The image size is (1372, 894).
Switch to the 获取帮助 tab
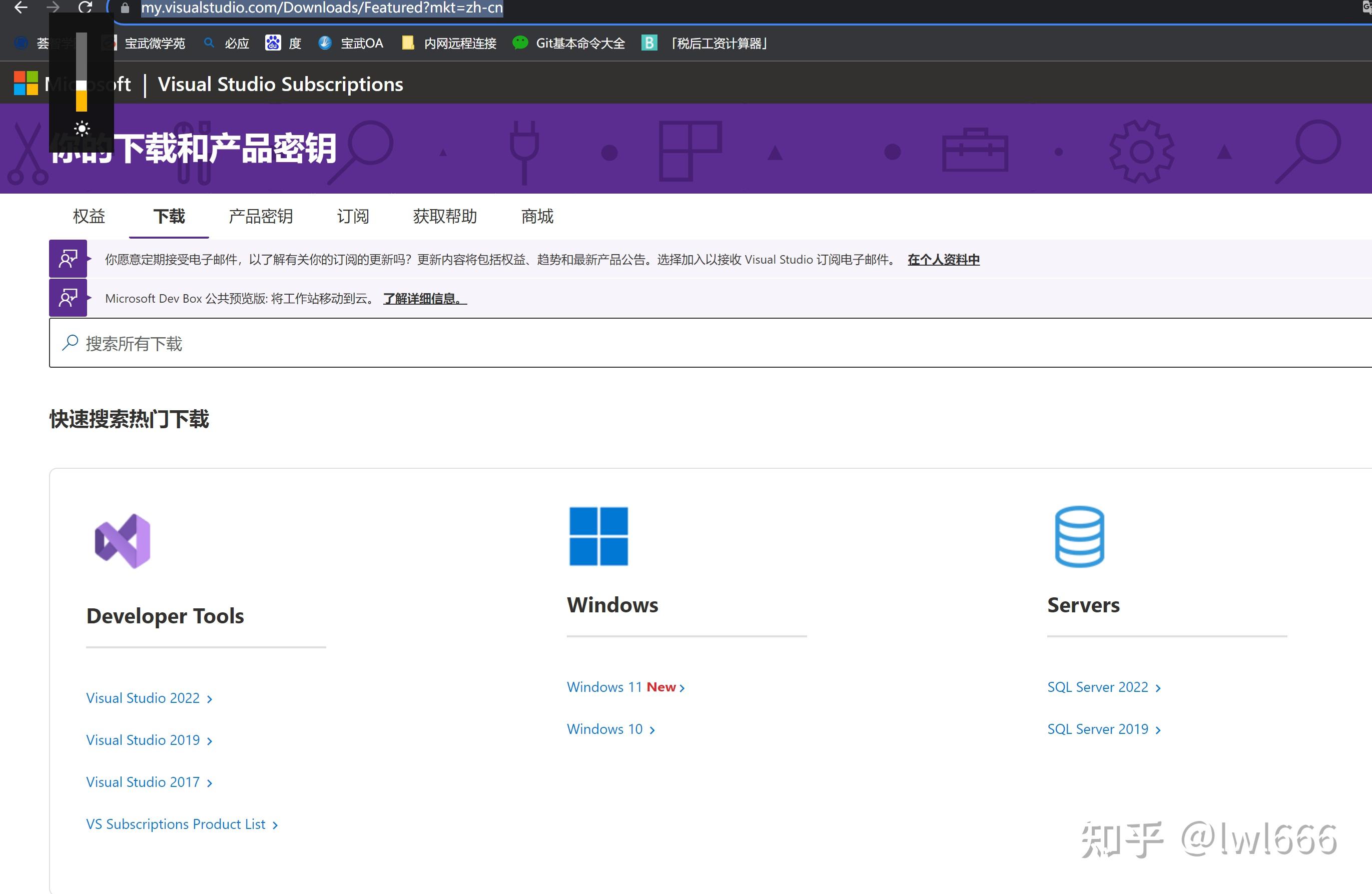click(x=444, y=216)
